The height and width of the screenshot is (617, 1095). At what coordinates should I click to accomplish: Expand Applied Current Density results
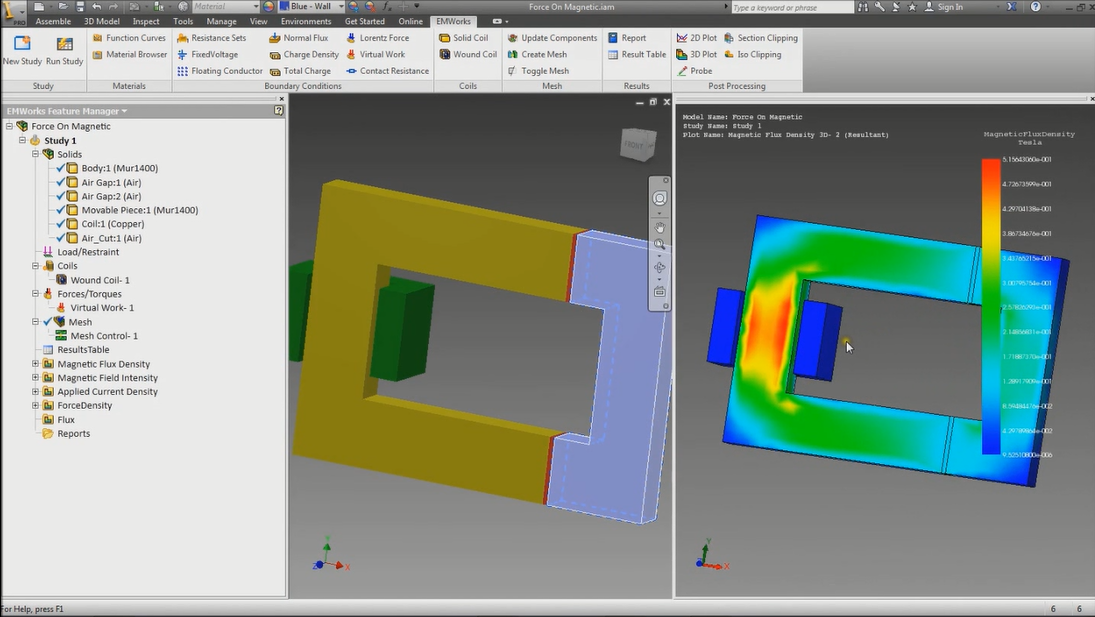click(x=35, y=392)
